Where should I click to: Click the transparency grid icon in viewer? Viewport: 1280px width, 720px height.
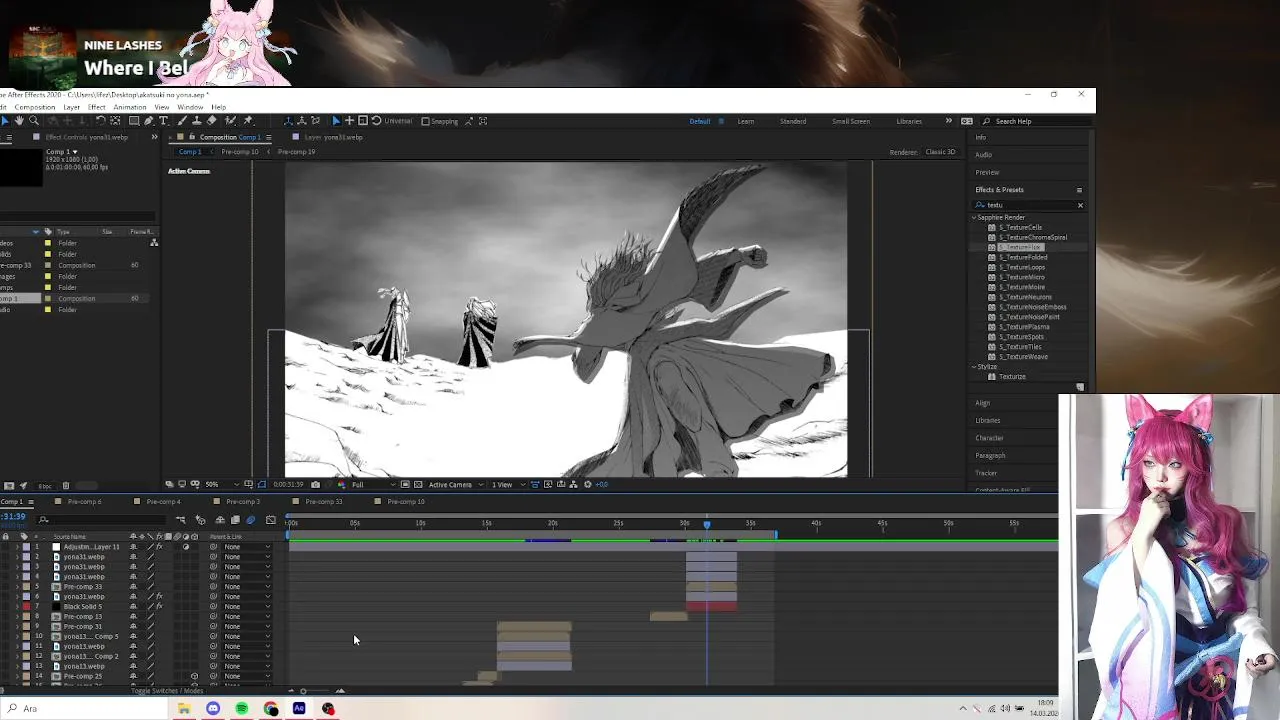(418, 485)
